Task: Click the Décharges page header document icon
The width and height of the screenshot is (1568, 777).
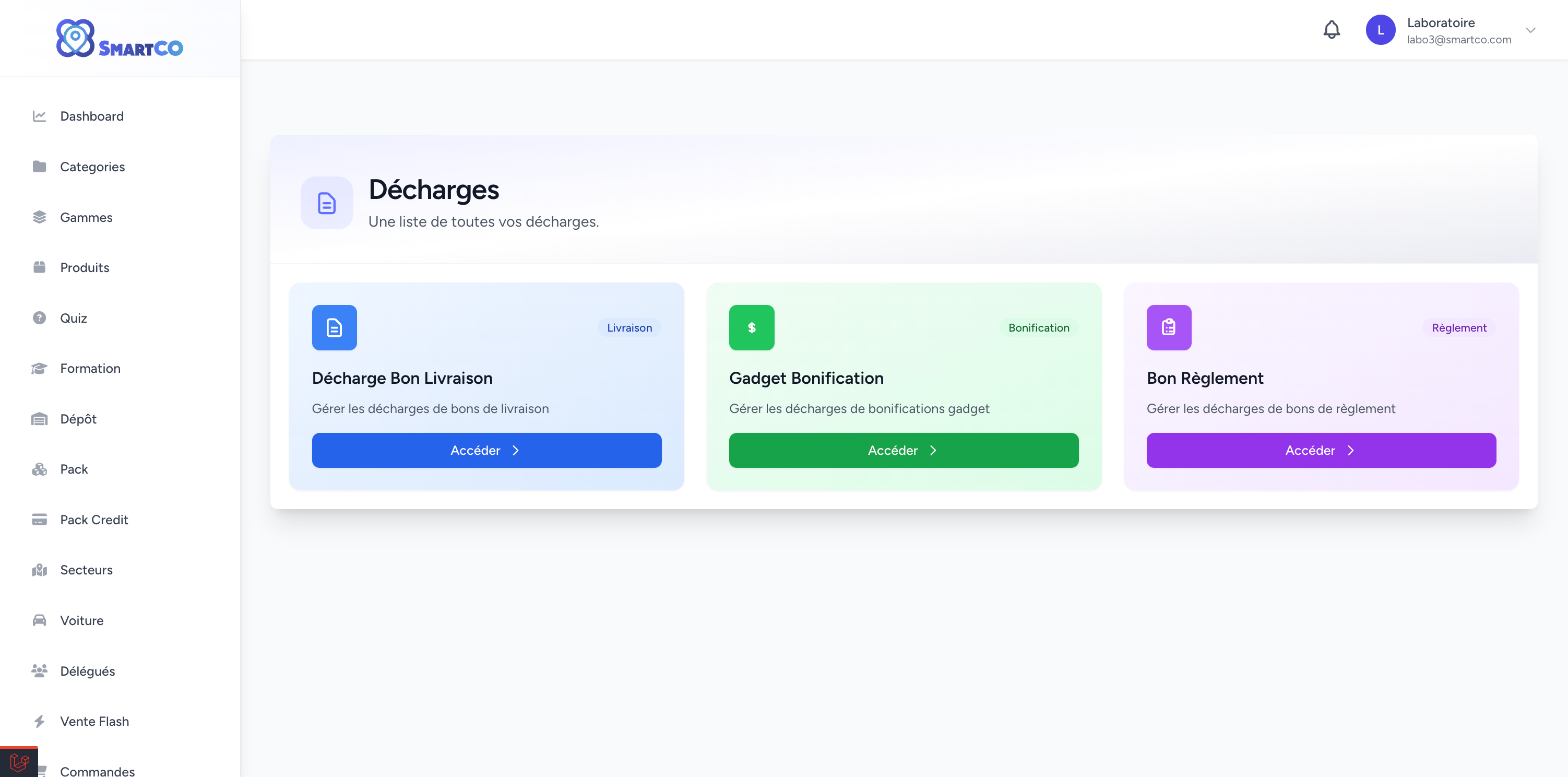Action: pos(327,203)
